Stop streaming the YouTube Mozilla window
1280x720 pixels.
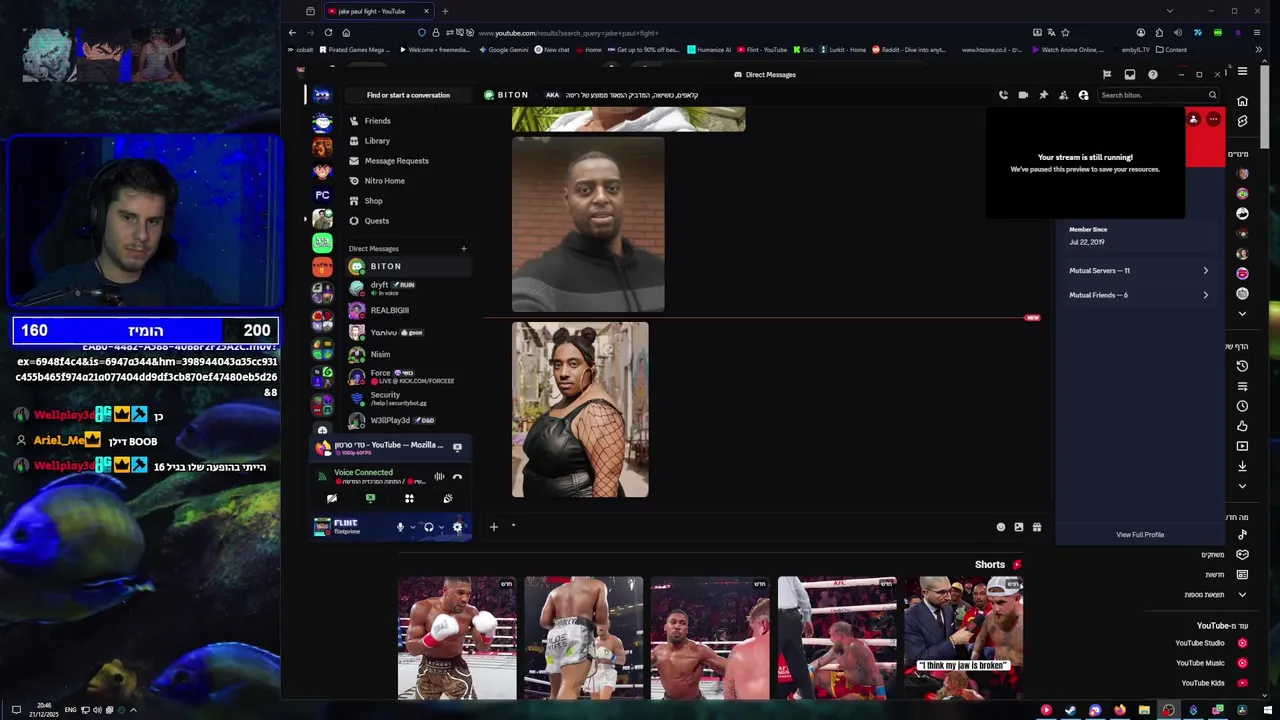(457, 447)
